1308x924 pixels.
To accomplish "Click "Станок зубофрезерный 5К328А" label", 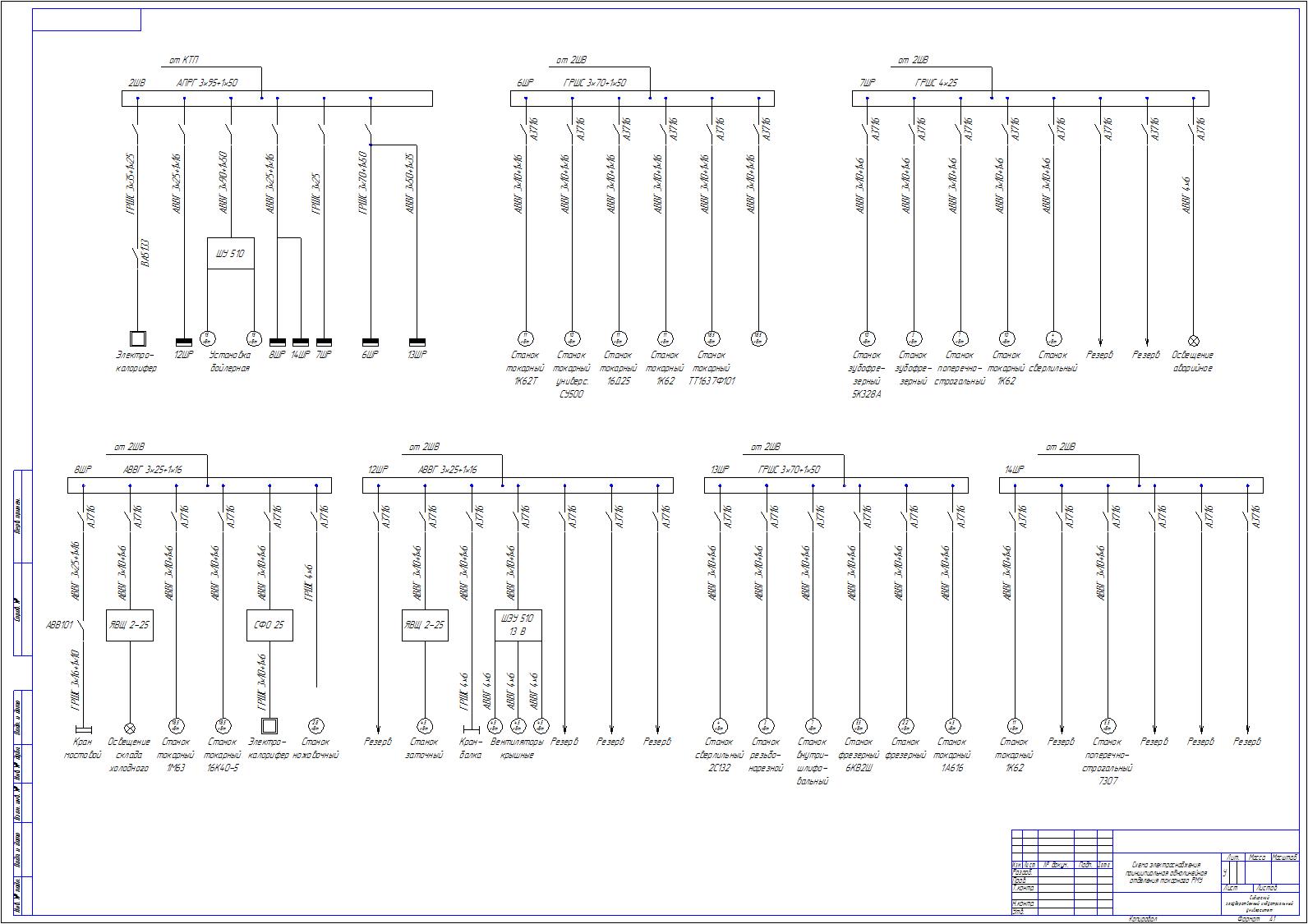I will point(866,375).
